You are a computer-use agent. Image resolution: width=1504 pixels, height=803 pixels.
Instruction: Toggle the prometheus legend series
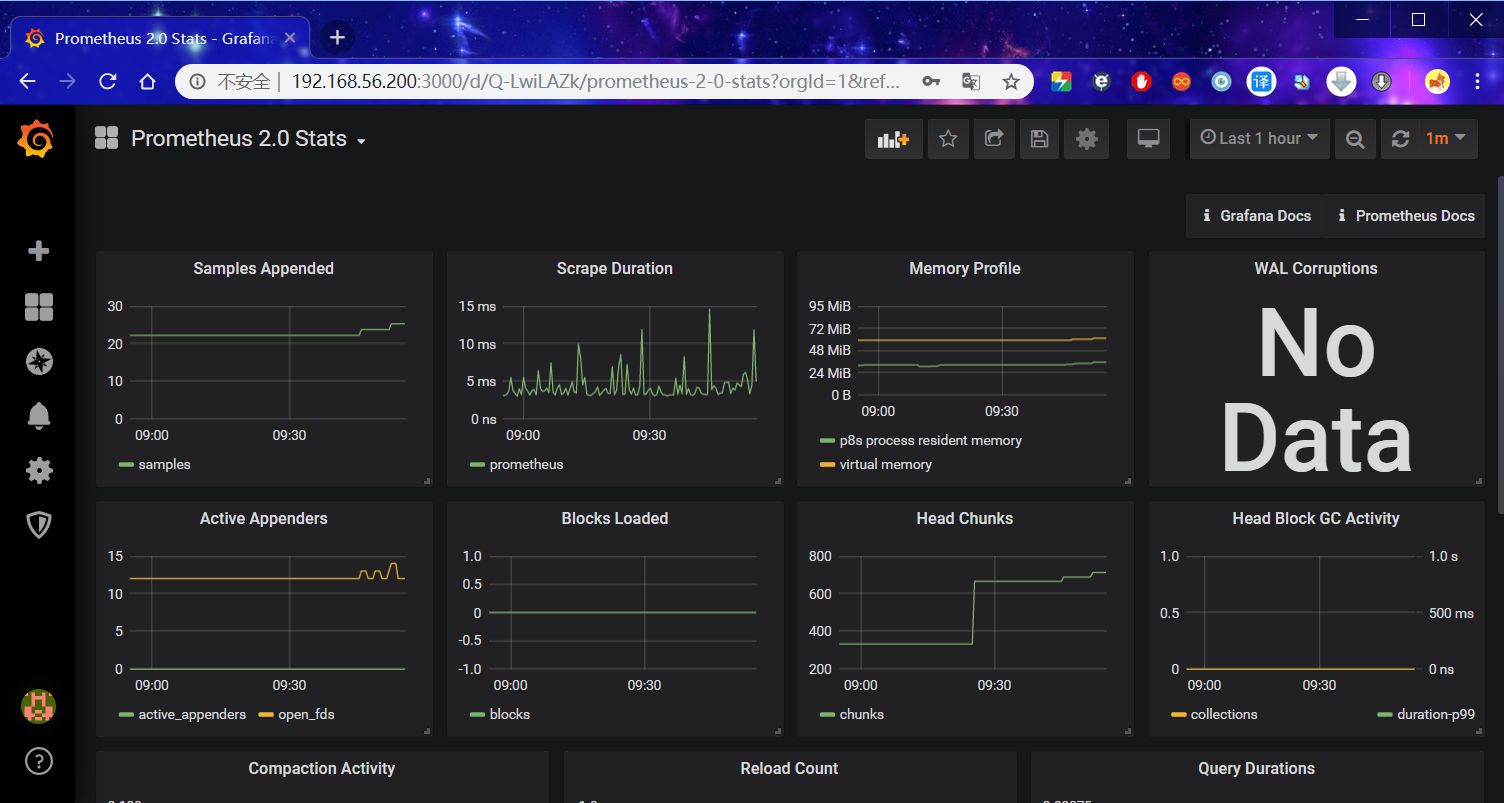[x=526, y=464]
